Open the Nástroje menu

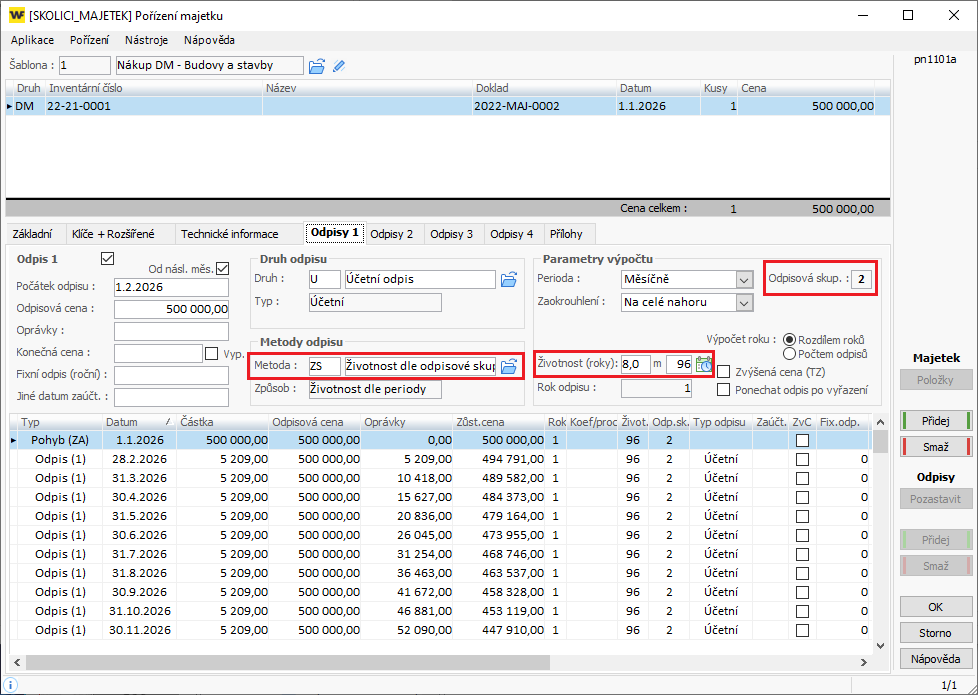point(146,40)
